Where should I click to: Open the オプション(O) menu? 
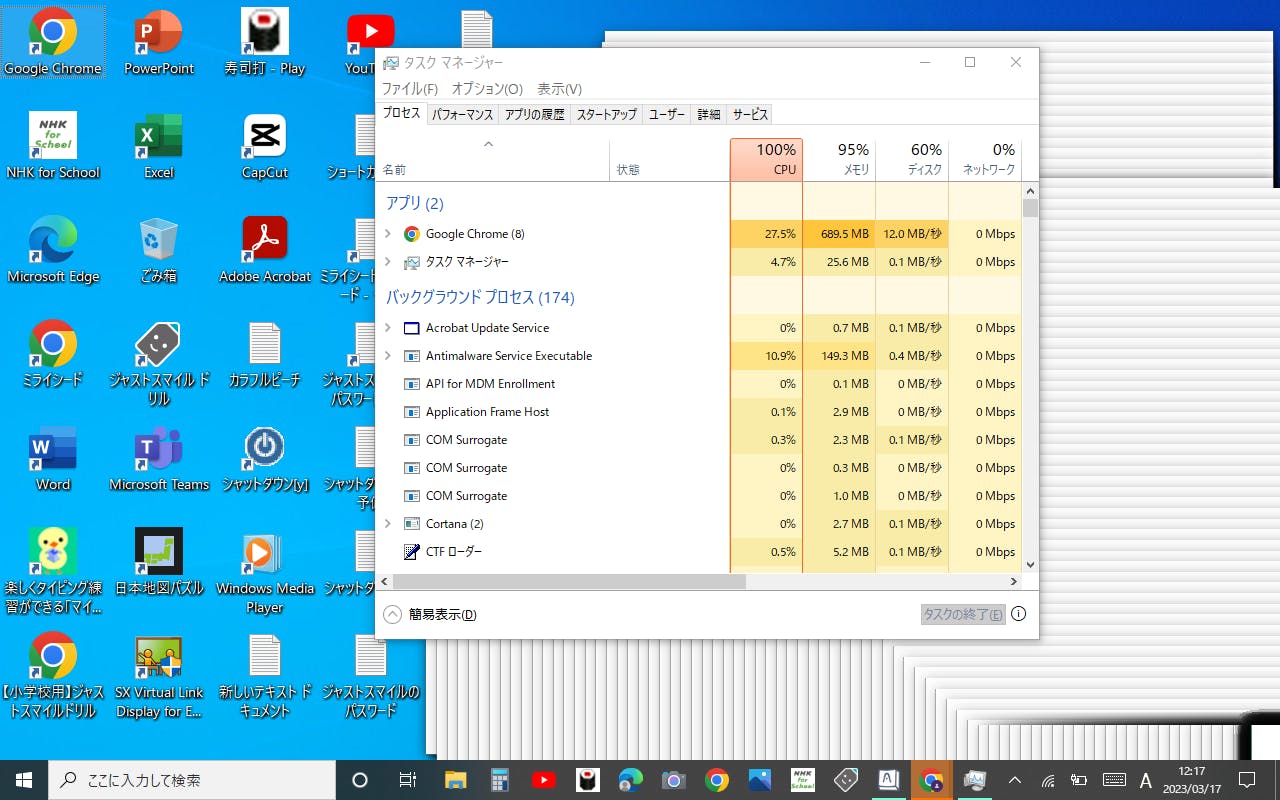point(487,89)
